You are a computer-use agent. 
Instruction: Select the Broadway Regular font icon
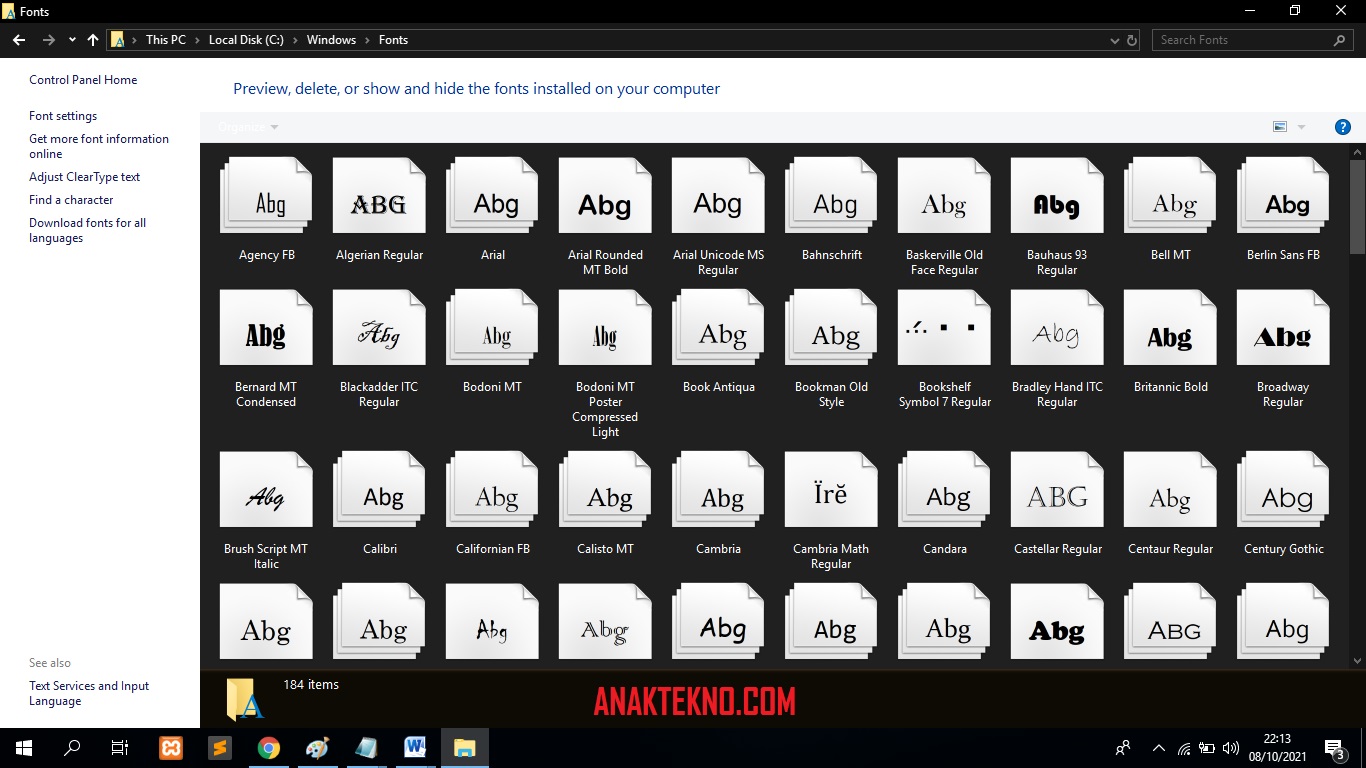tap(1283, 328)
